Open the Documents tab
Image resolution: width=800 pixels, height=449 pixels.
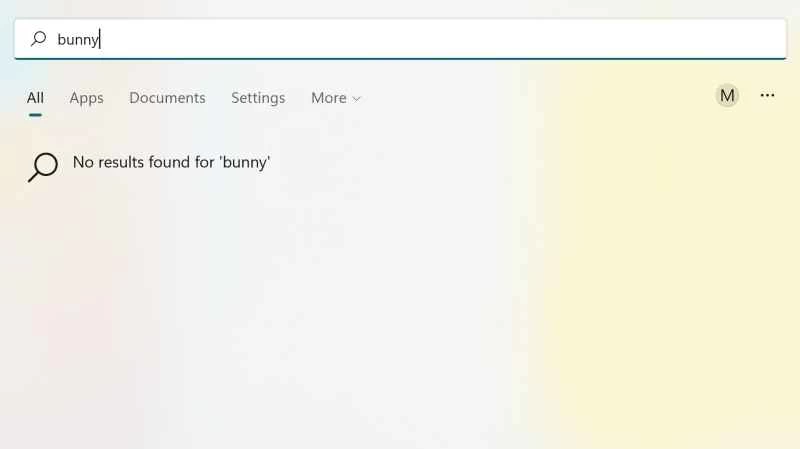click(x=167, y=98)
